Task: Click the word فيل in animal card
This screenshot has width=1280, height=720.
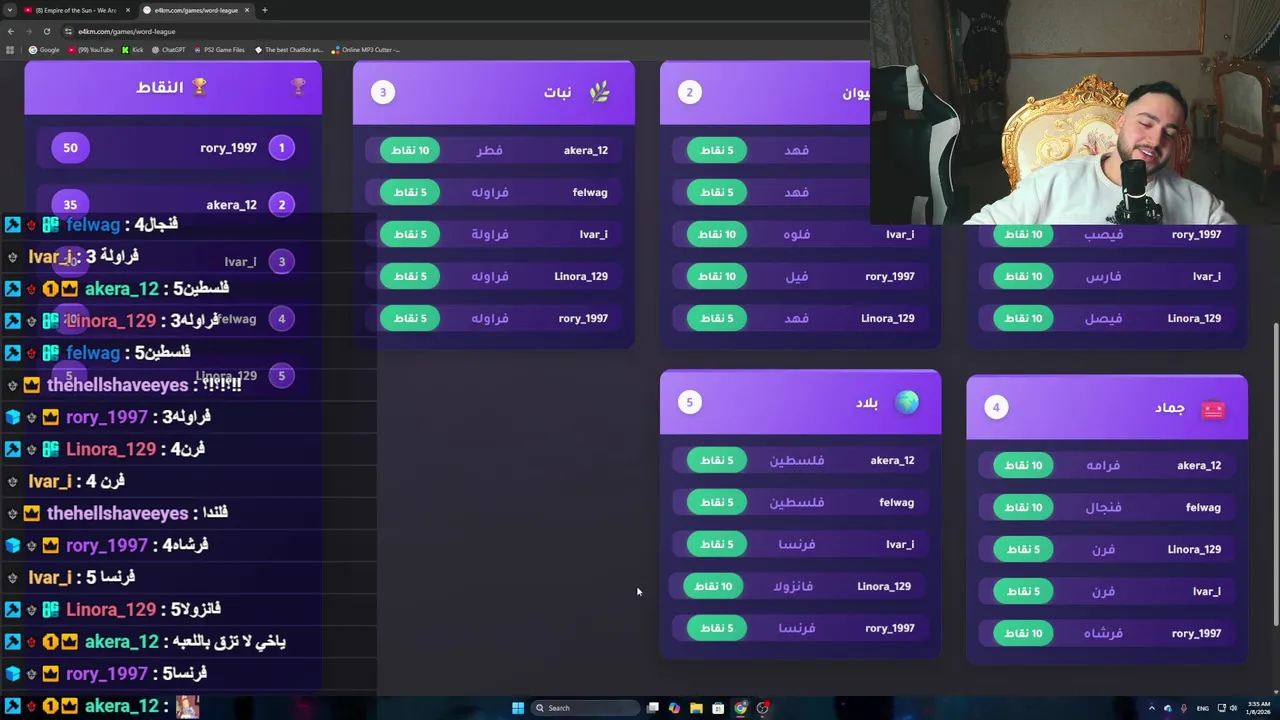Action: click(x=797, y=276)
